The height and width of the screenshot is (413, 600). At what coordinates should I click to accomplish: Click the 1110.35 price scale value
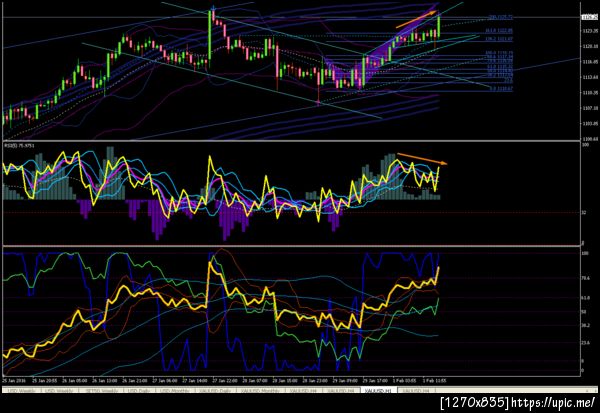point(590,93)
